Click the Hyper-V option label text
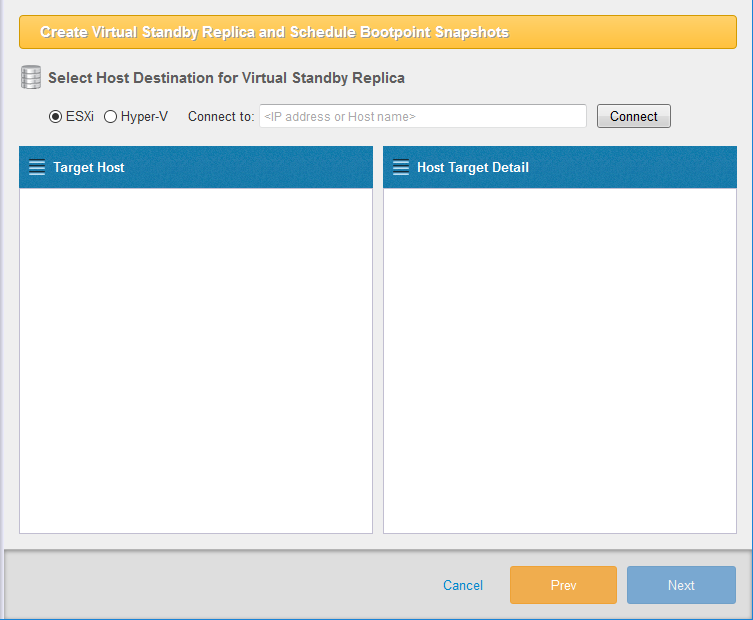The image size is (753, 620). tap(144, 116)
